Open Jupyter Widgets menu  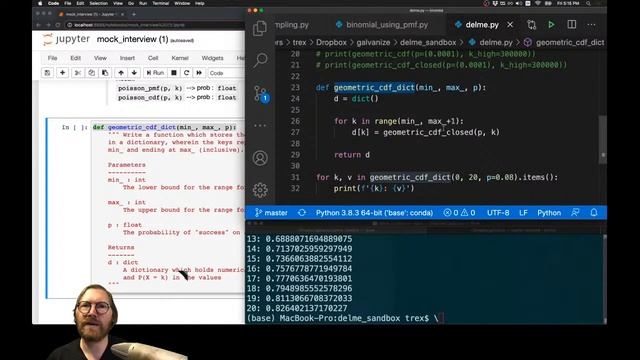pyautogui.click(x=213, y=58)
